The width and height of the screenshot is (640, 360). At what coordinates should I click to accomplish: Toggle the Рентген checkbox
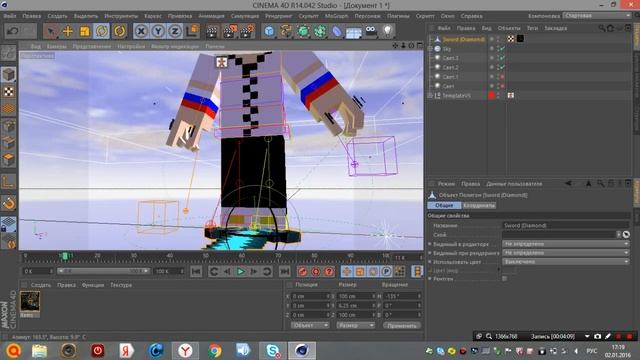tap(505, 278)
